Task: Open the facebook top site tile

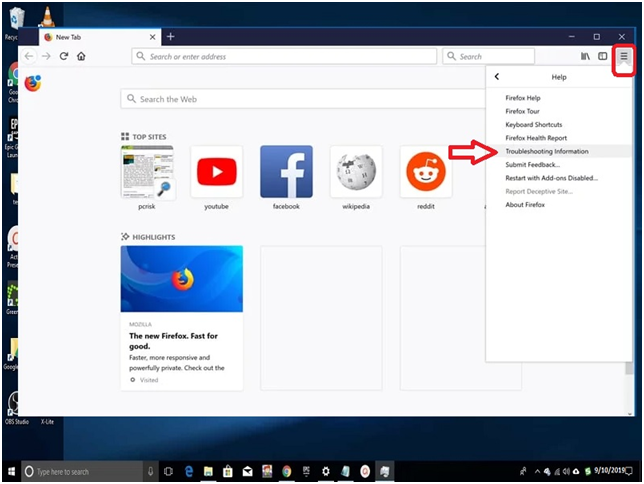Action: click(x=286, y=172)
